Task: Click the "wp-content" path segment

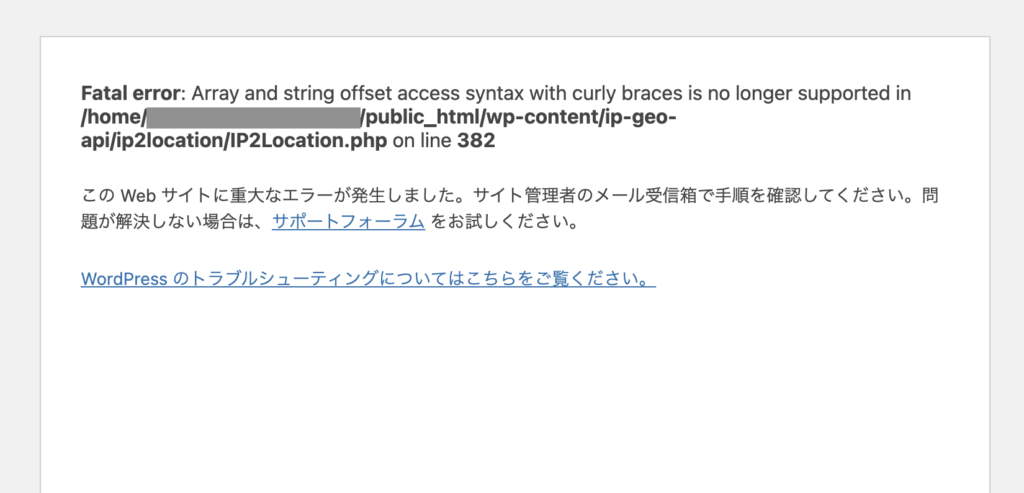Action: pos(534,118)
